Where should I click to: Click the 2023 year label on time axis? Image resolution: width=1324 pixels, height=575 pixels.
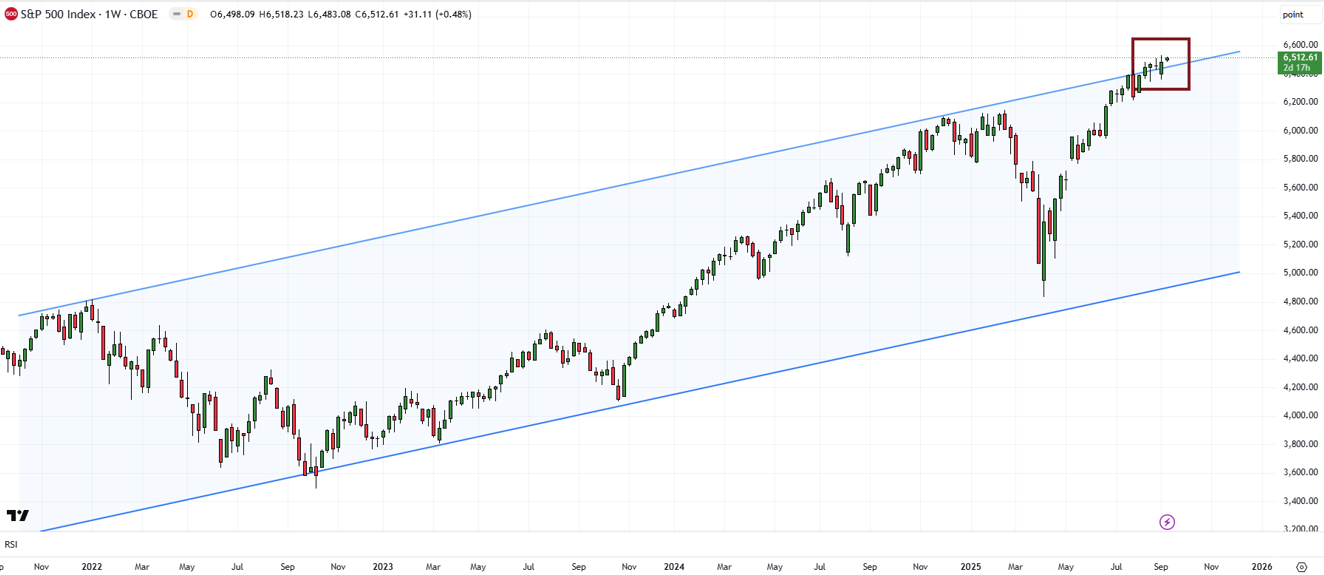[x=382, y=566]
